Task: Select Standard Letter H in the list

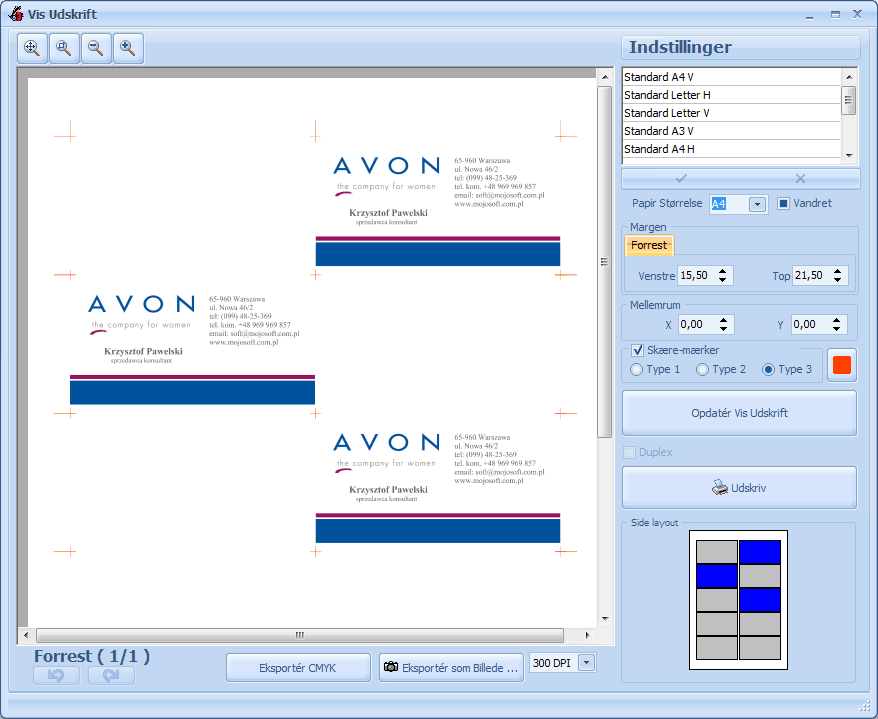Action: click(731, 95)
